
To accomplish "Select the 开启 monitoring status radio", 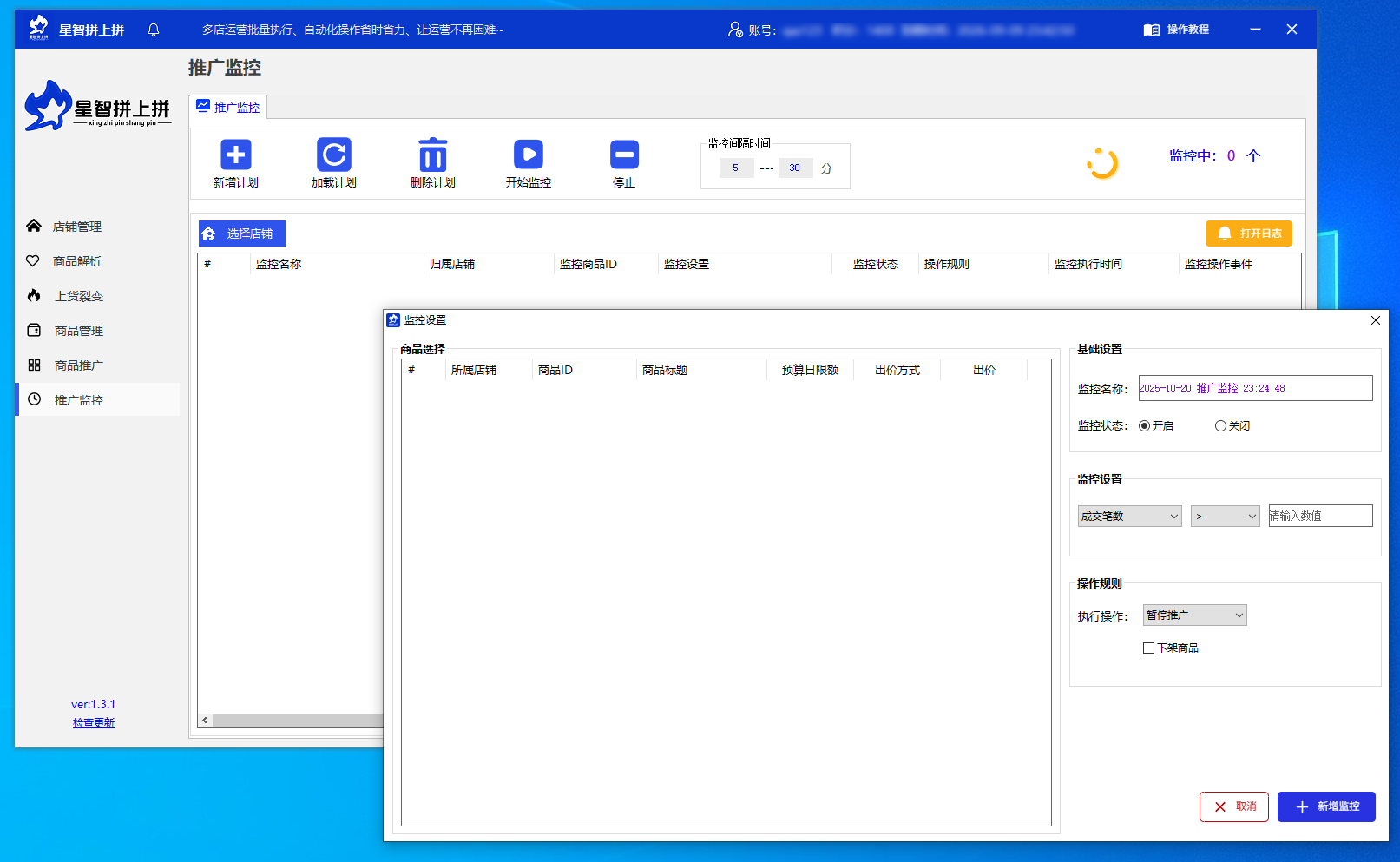I will click(x=1145, y=426).
